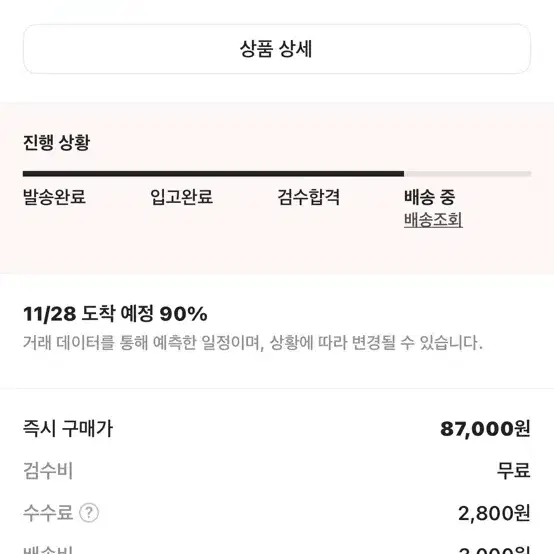Select the 검수합격 progress step
Screen dimensions: 554x554
coord(308,197)
